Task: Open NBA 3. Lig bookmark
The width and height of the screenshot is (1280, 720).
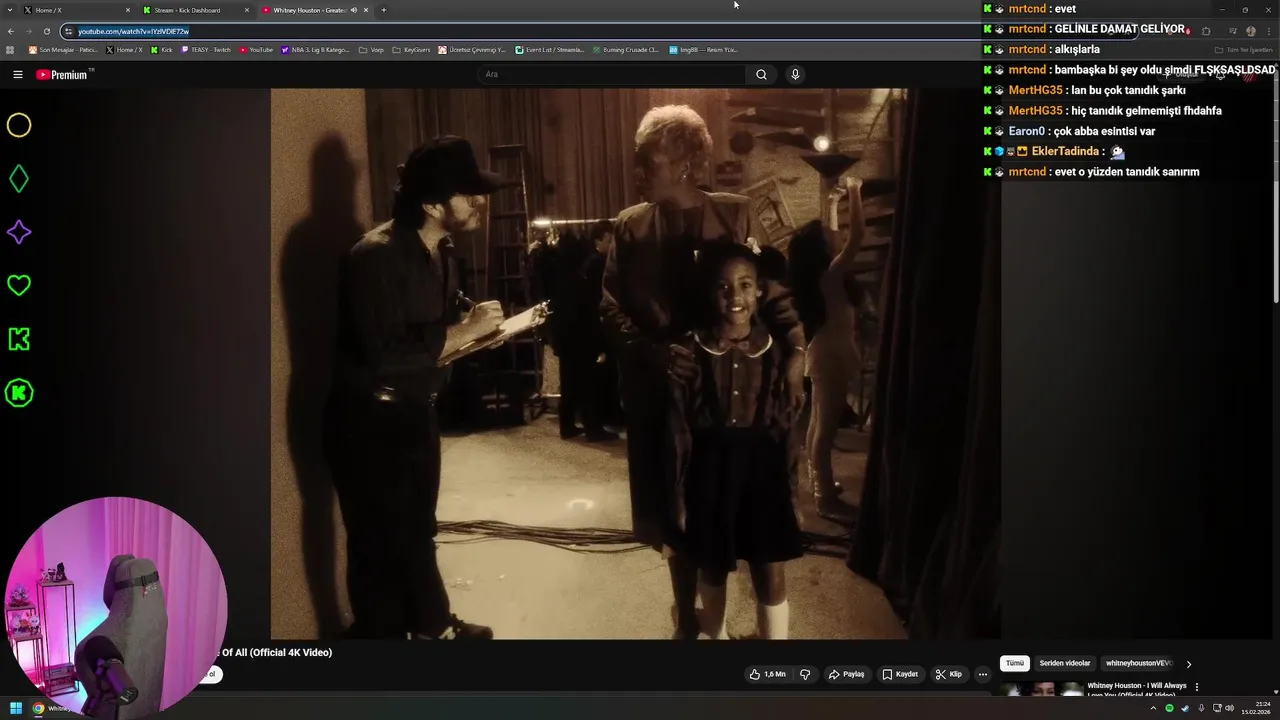Action: pos(315,49)
